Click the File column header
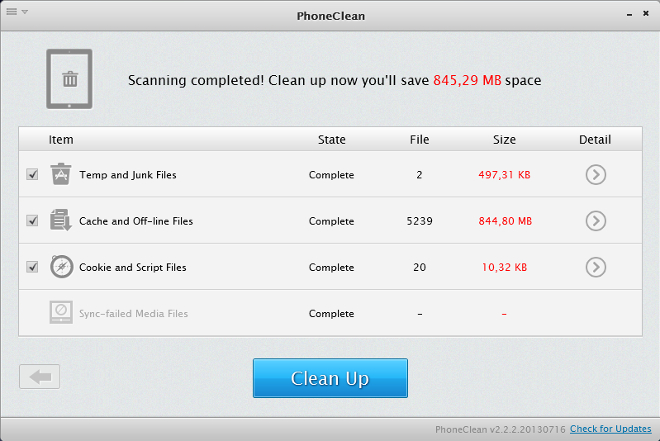660x441 pixels. (x=420, y=140)
